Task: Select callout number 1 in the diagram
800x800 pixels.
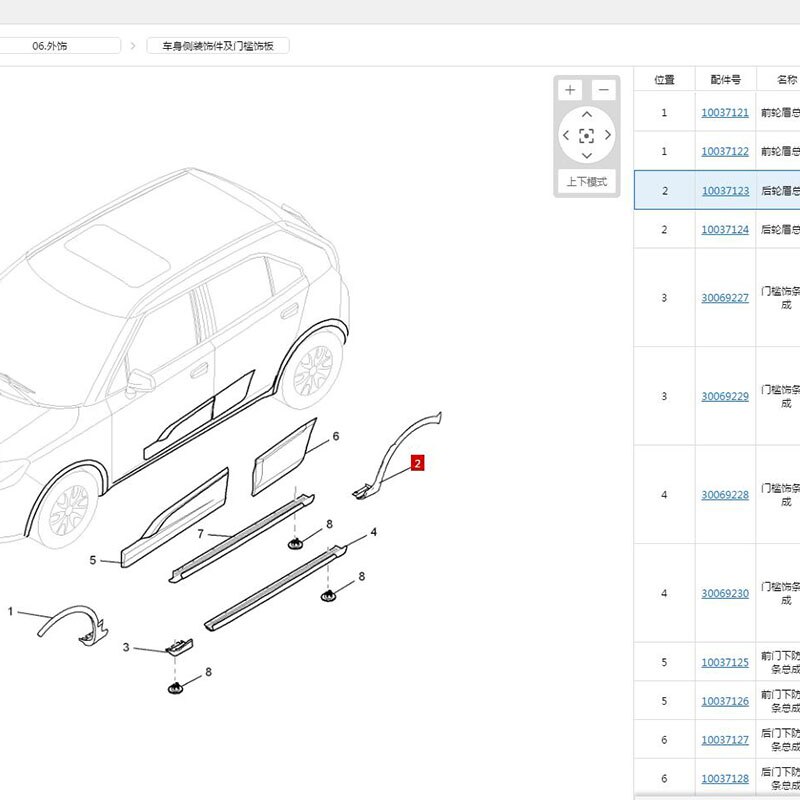Action: (x=10, y=611)
